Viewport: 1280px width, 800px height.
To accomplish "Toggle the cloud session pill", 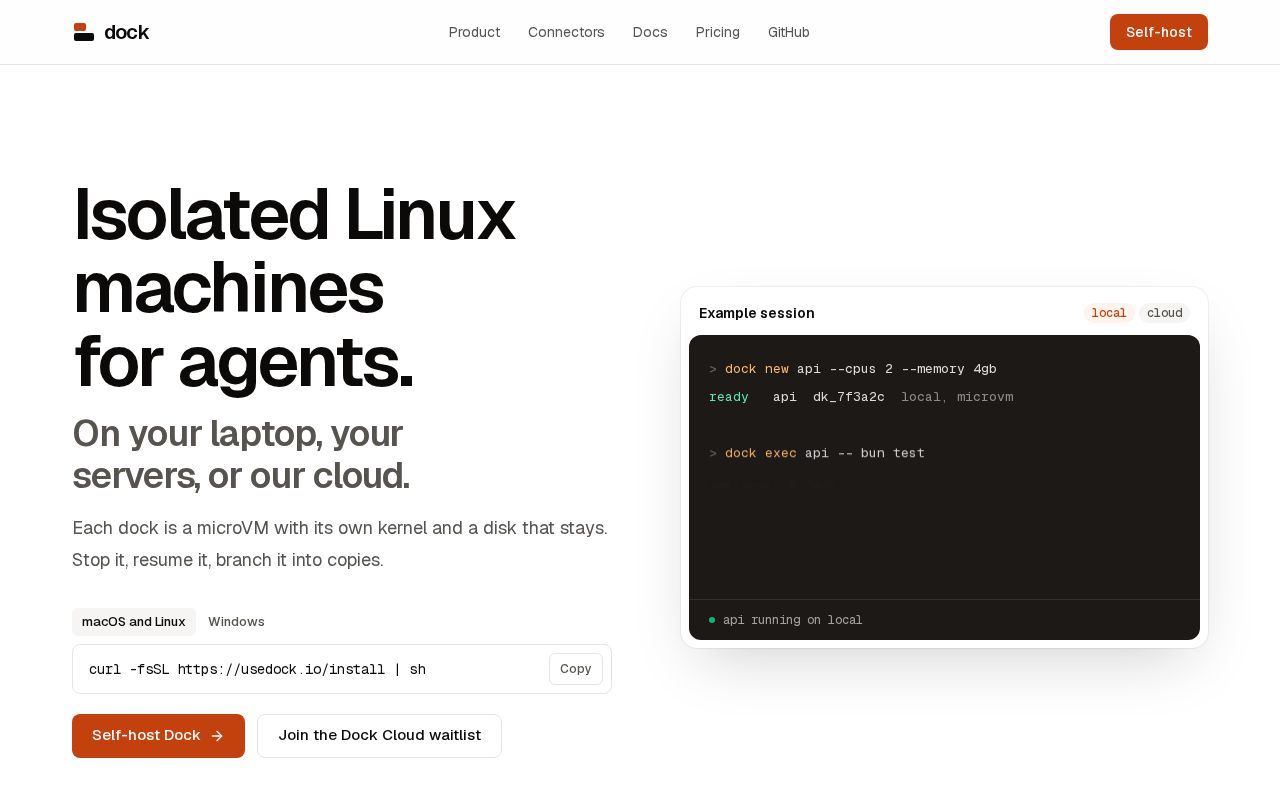I will [1164, 313].
